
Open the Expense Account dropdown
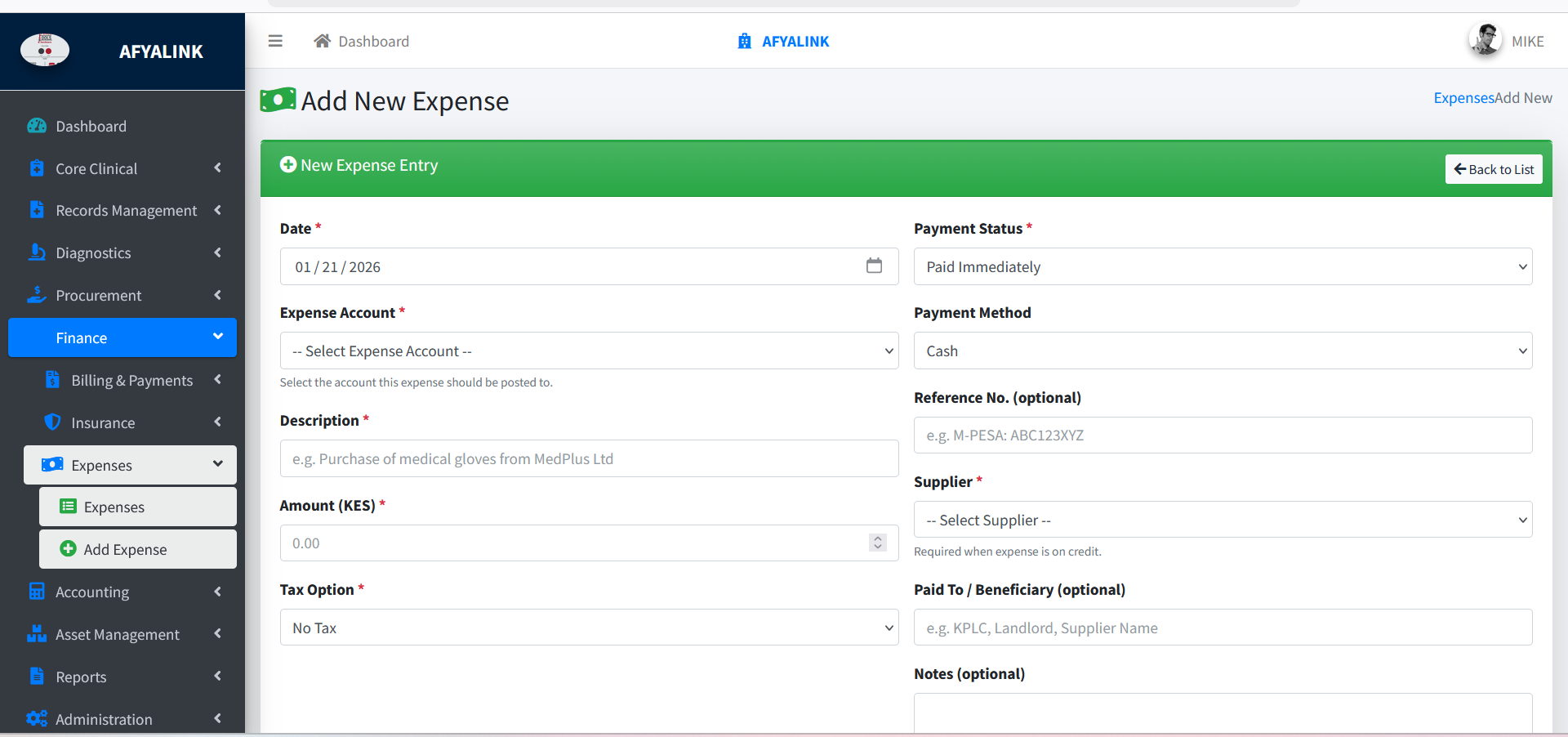click(x=589, y=351)
